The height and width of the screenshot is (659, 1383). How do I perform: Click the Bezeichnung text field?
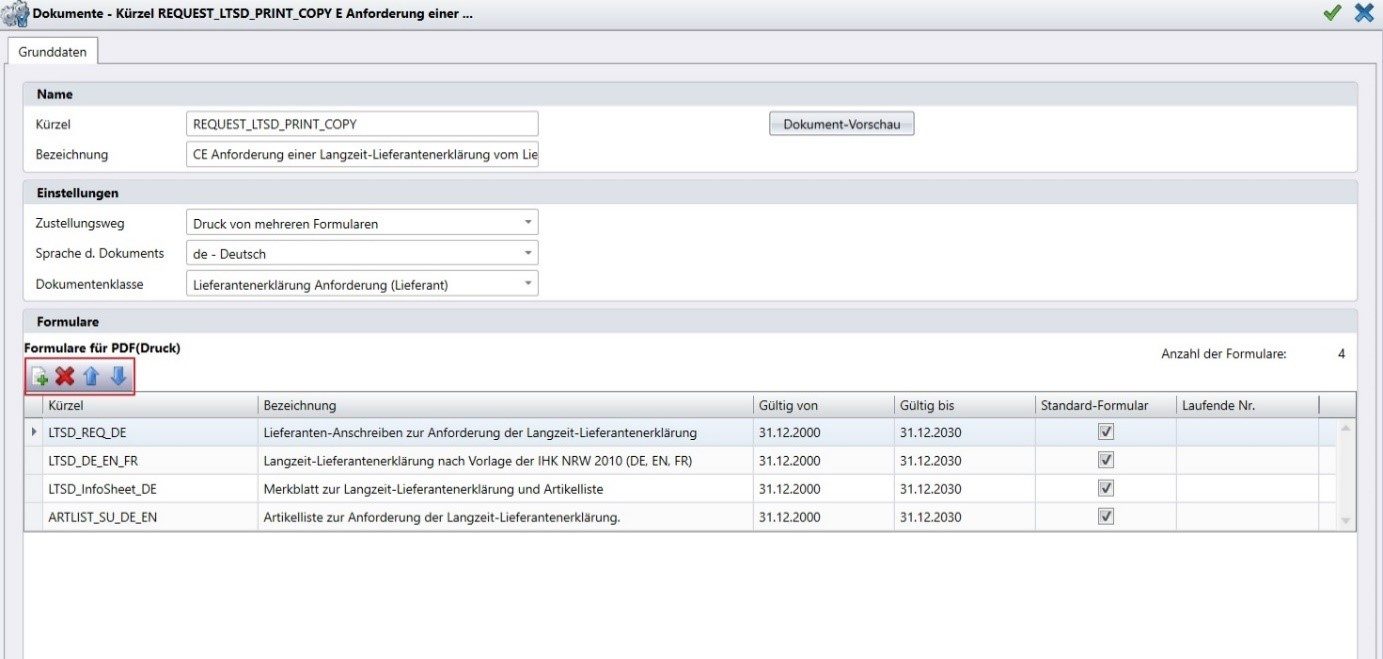click(362, 155)
